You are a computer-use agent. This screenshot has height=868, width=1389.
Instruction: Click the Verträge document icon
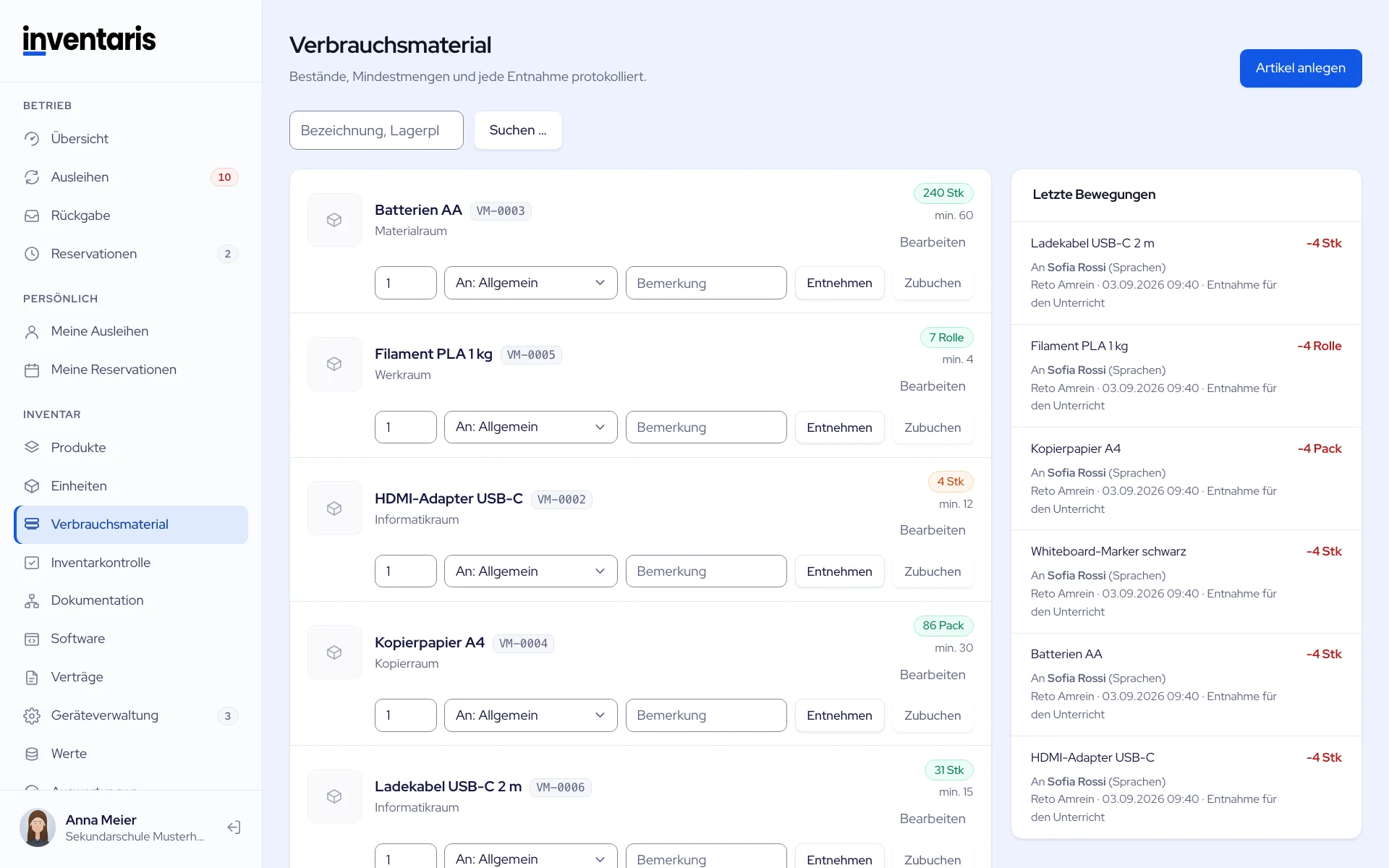pyautogui.click(x=32, y=677)
